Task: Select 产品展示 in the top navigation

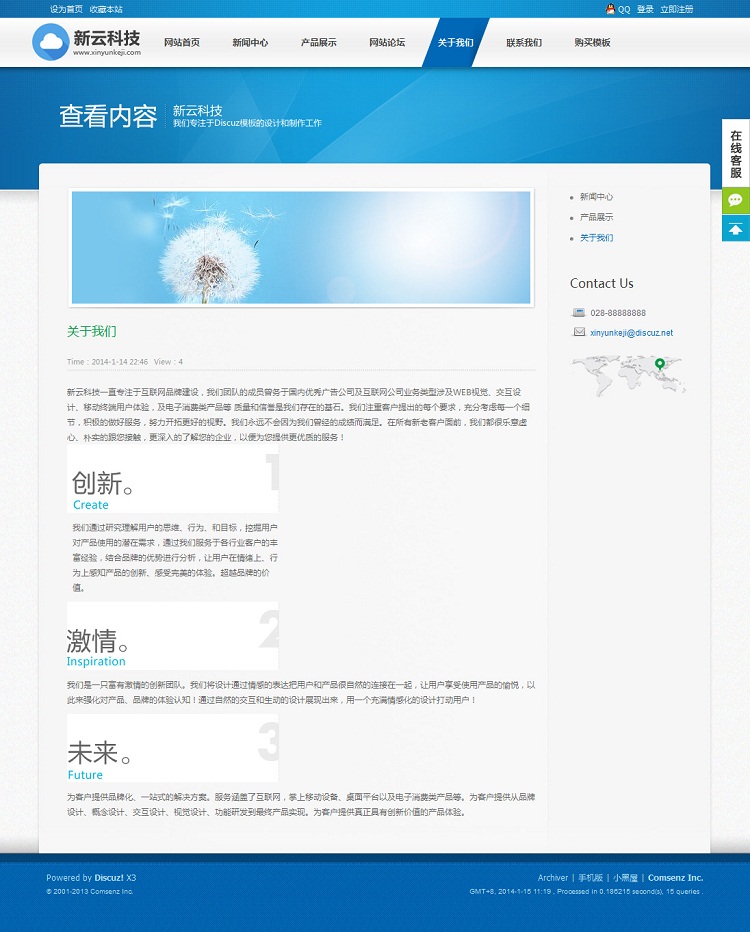Action: point(318,43)
